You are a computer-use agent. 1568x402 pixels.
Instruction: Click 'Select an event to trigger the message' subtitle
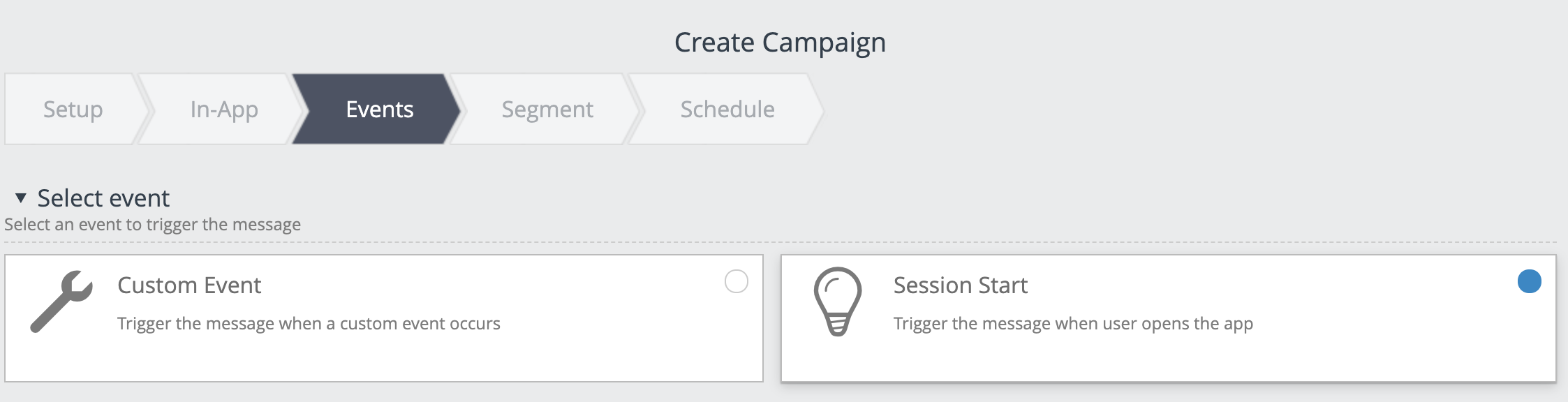coord(152,225)
